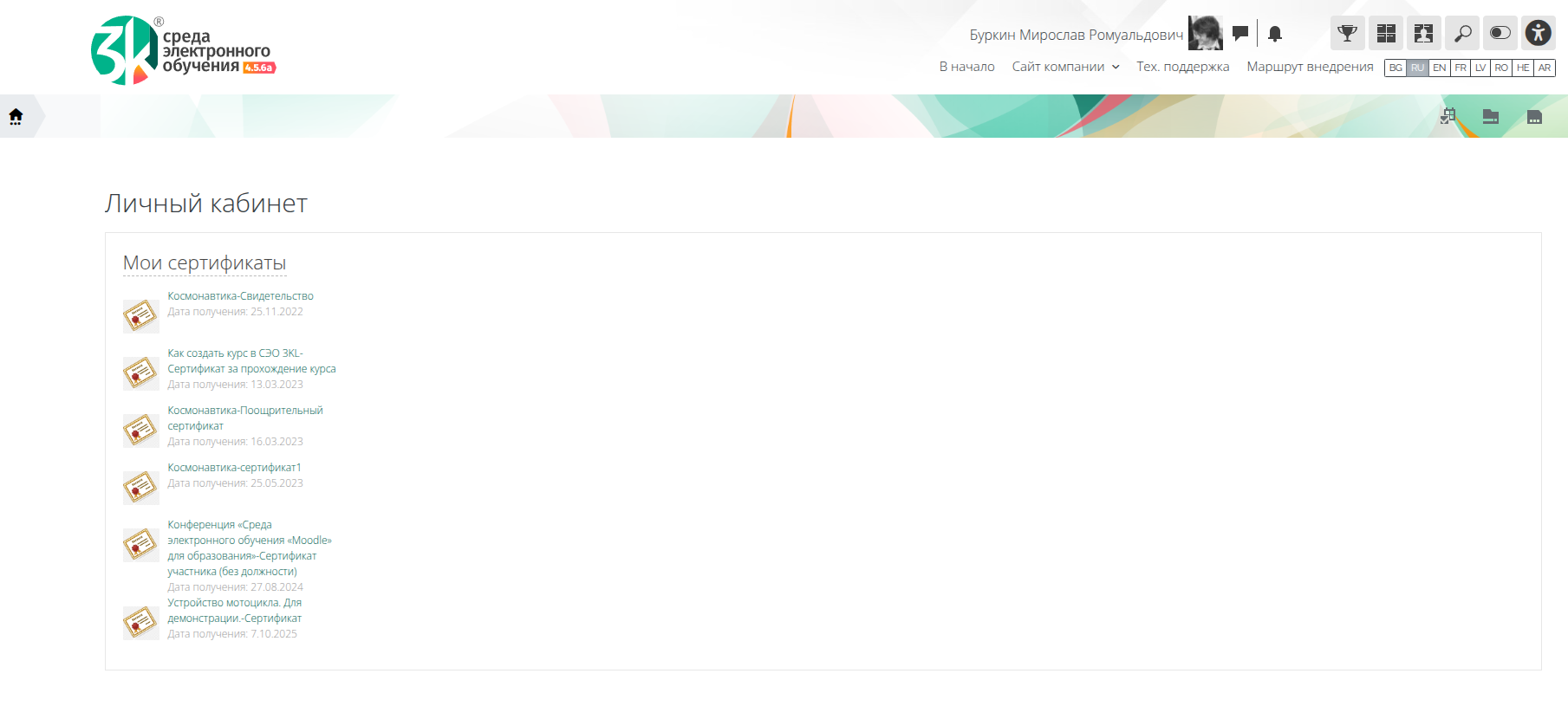Viewport: 1568px width, 706px height.
Task: Toggle the edit mode switch in header
Action: (1500, 34)
